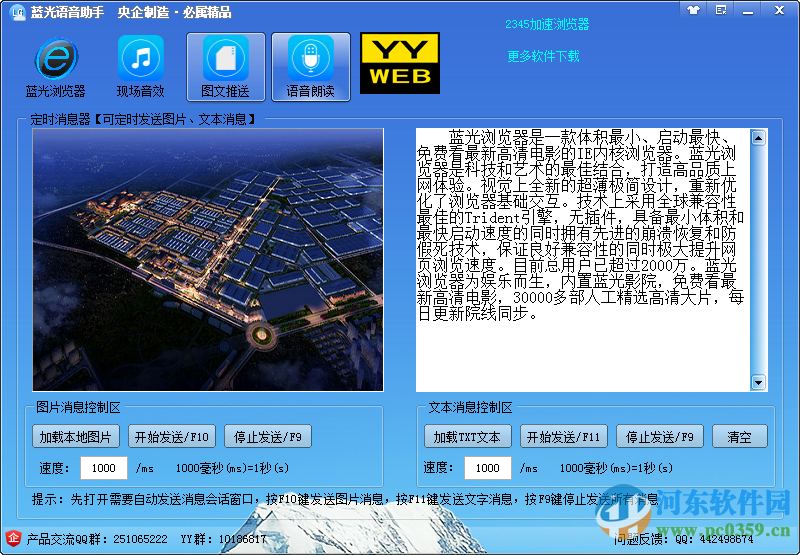Open 2345加速浏览器 link
Image resolution: width=800 pixels, height=555 pixels.
click(547, 24)
